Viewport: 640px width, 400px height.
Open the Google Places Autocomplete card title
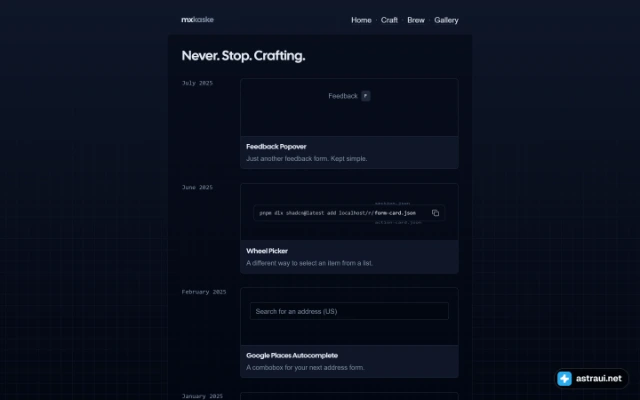tap(292, 356)
